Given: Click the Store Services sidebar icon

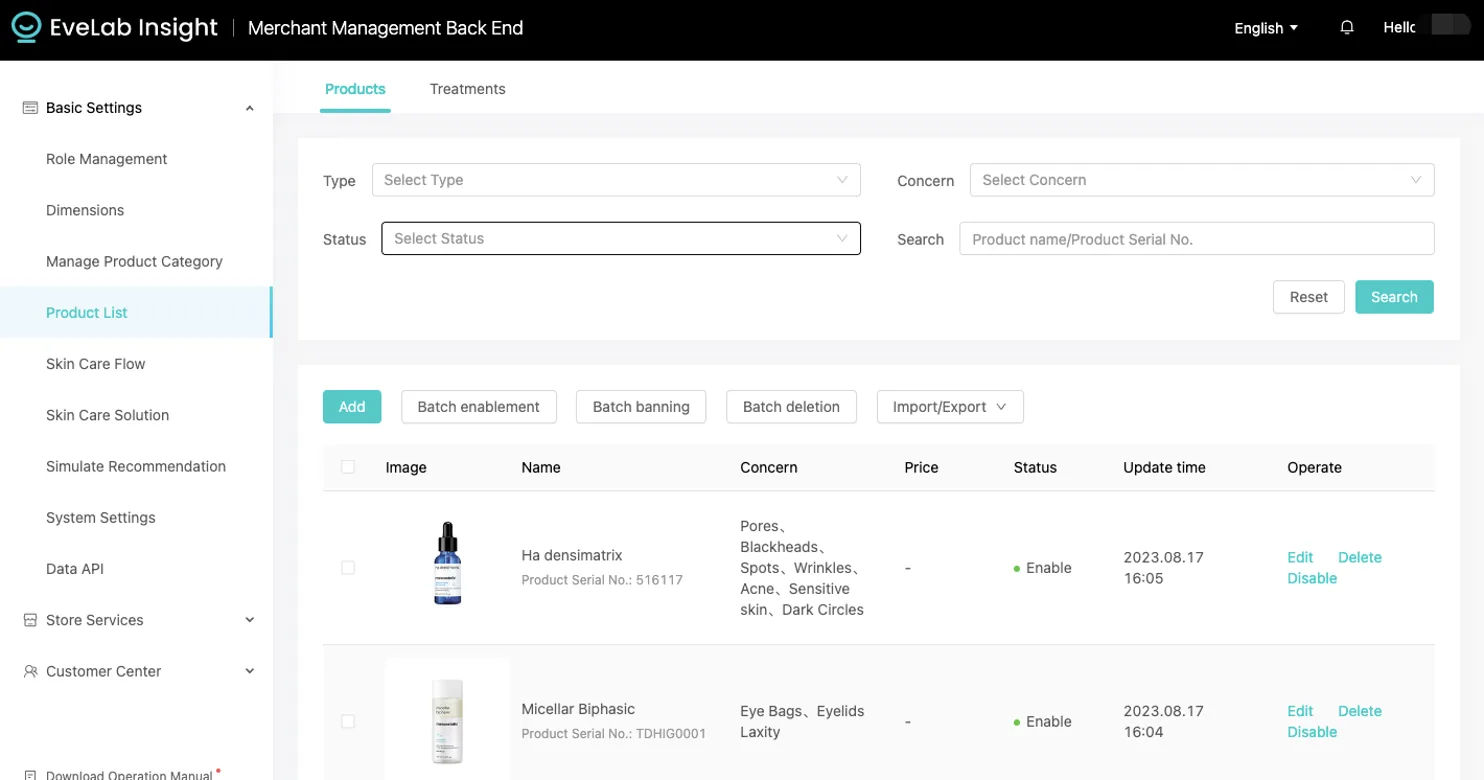Looking at the screenshot, I should click(x=30, y=620).
